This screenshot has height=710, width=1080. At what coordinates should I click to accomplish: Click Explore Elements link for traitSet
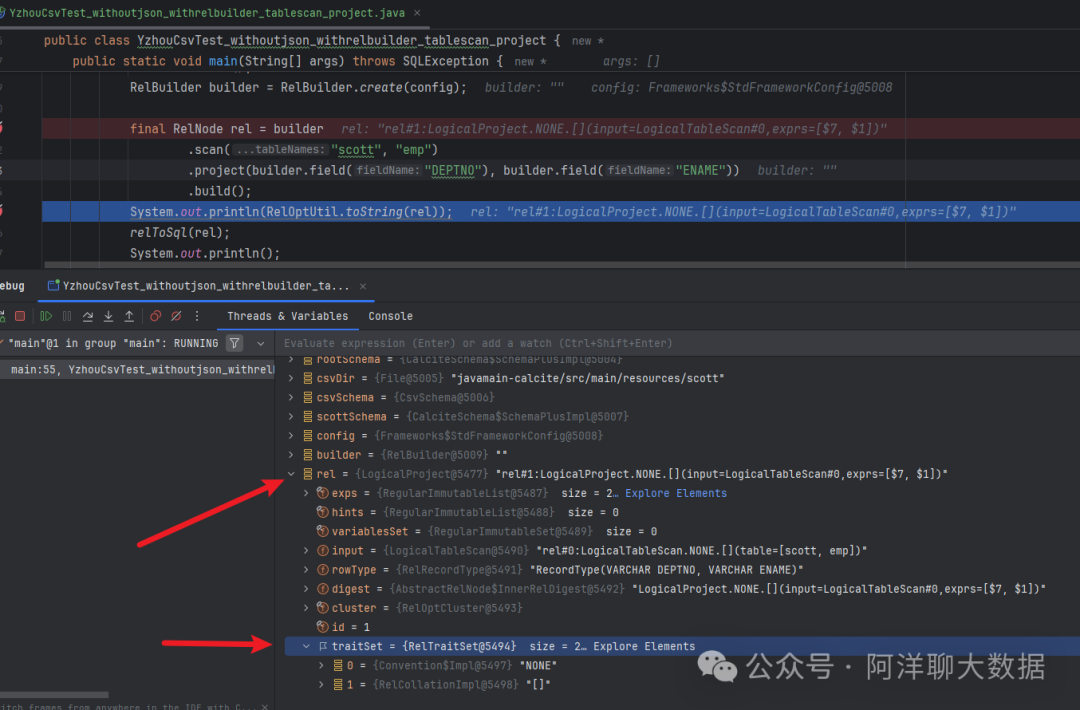(644, 646)
